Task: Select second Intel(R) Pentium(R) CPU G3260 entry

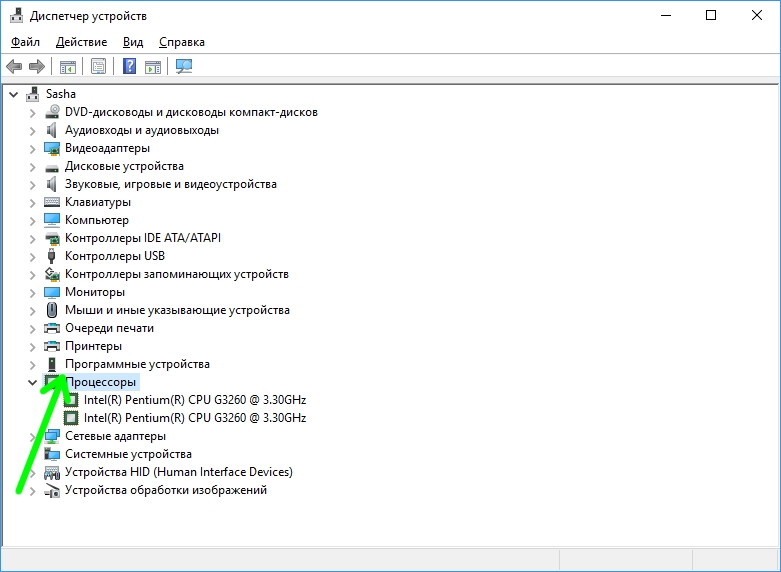Action: click(x=195, y=418)
